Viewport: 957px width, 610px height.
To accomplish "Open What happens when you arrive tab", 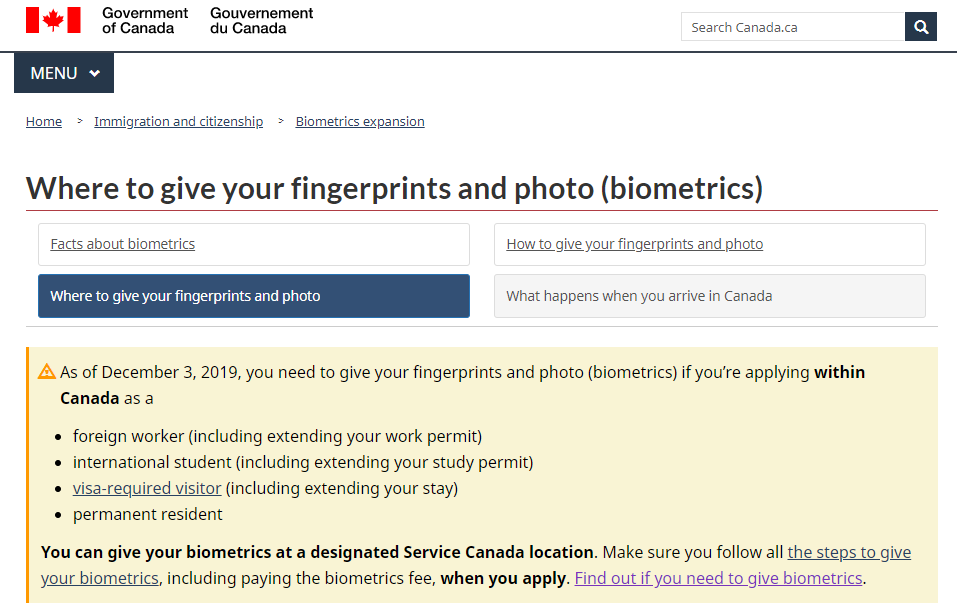I will [709, 296].
